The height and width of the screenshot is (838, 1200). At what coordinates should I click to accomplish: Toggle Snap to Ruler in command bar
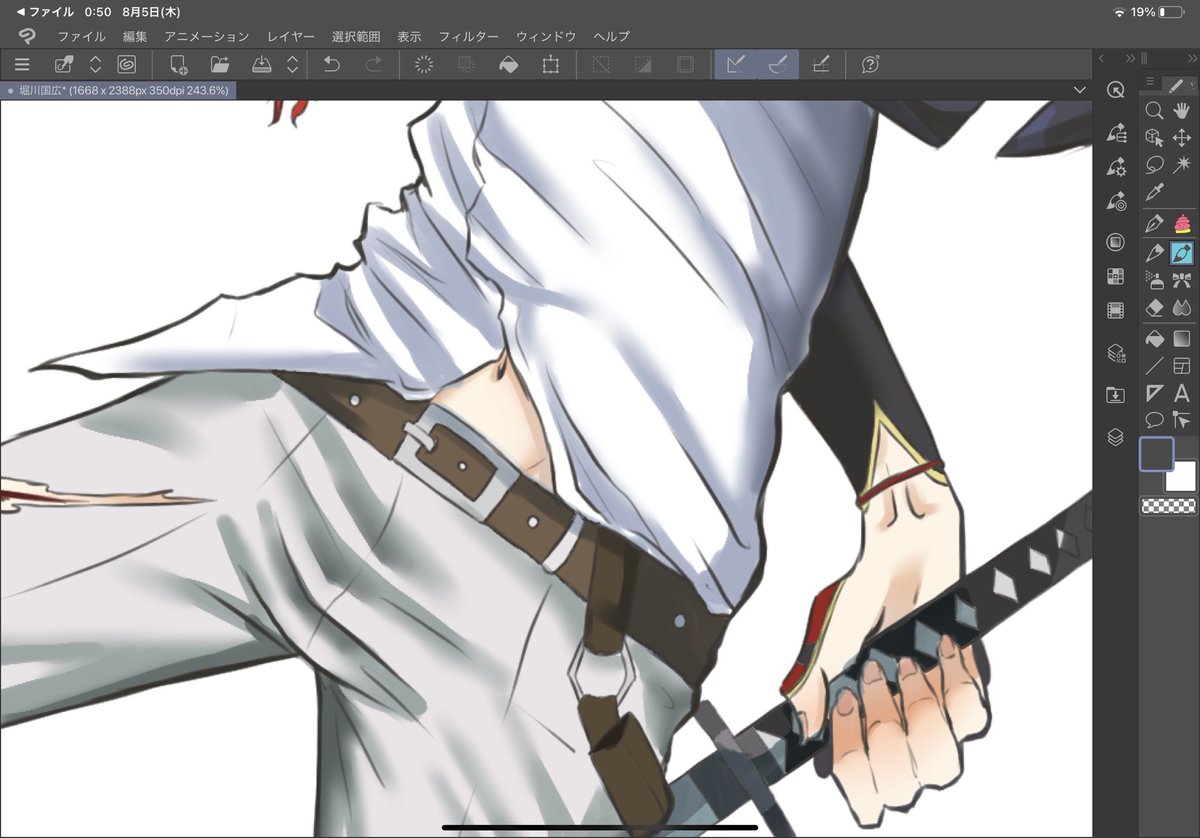pos(735,64)
